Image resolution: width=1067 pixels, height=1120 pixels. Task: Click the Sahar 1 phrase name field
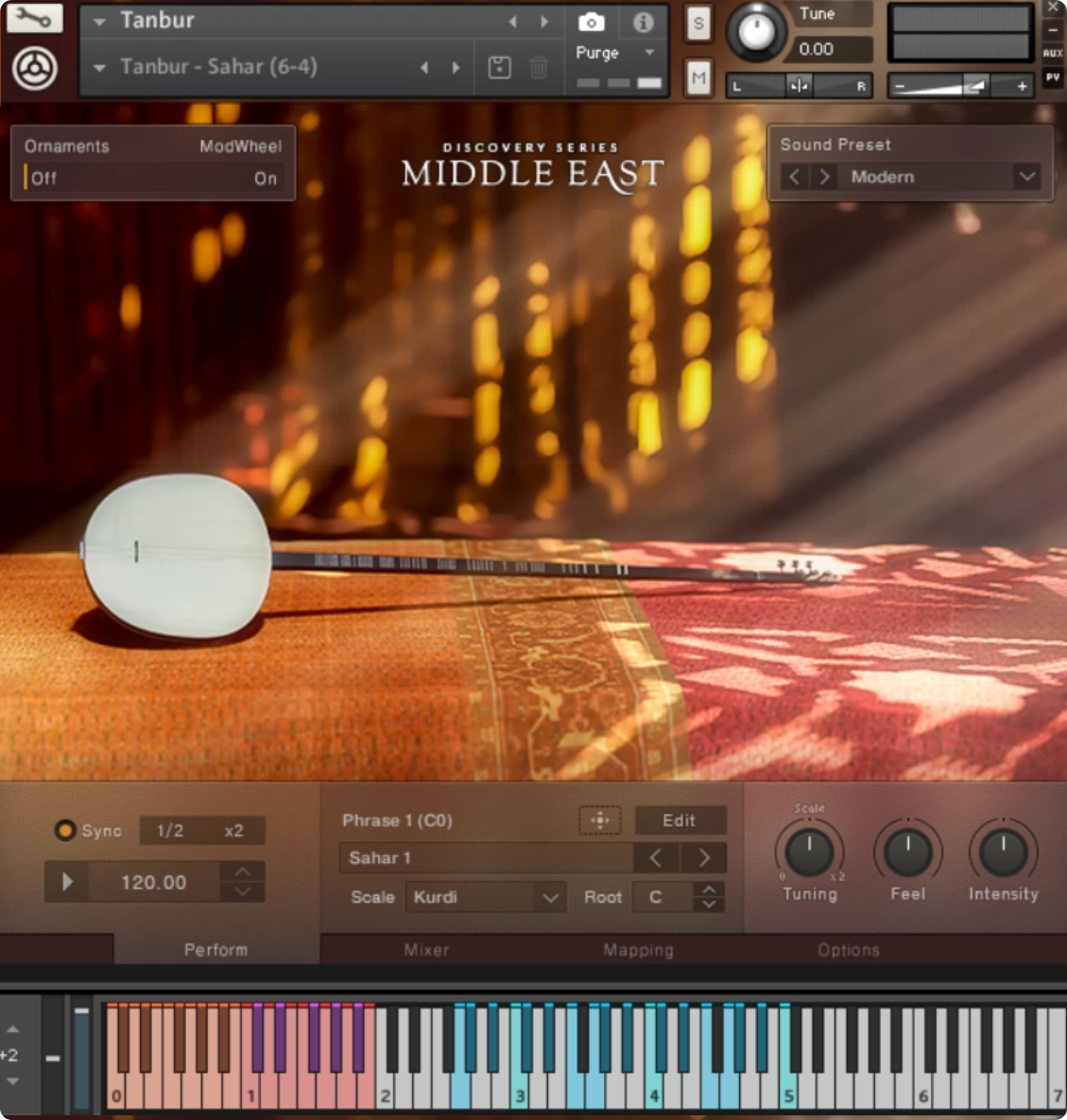click(x=487, y=857)
